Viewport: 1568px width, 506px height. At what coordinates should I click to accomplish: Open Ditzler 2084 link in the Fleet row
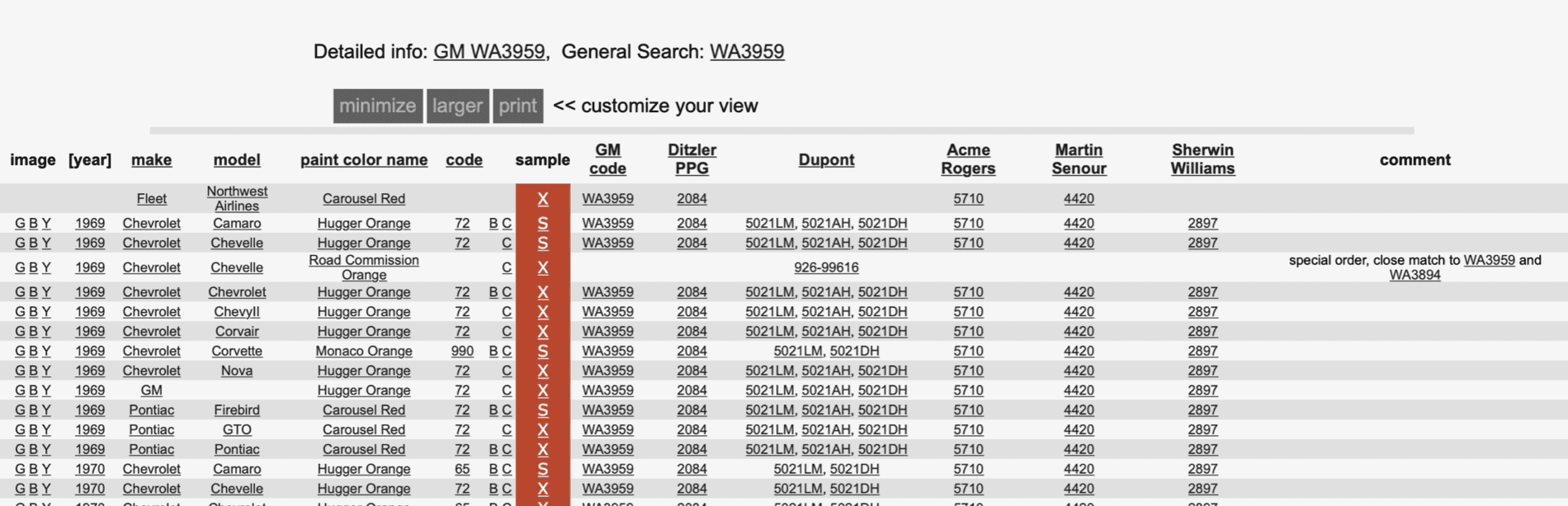click(692, 199)
